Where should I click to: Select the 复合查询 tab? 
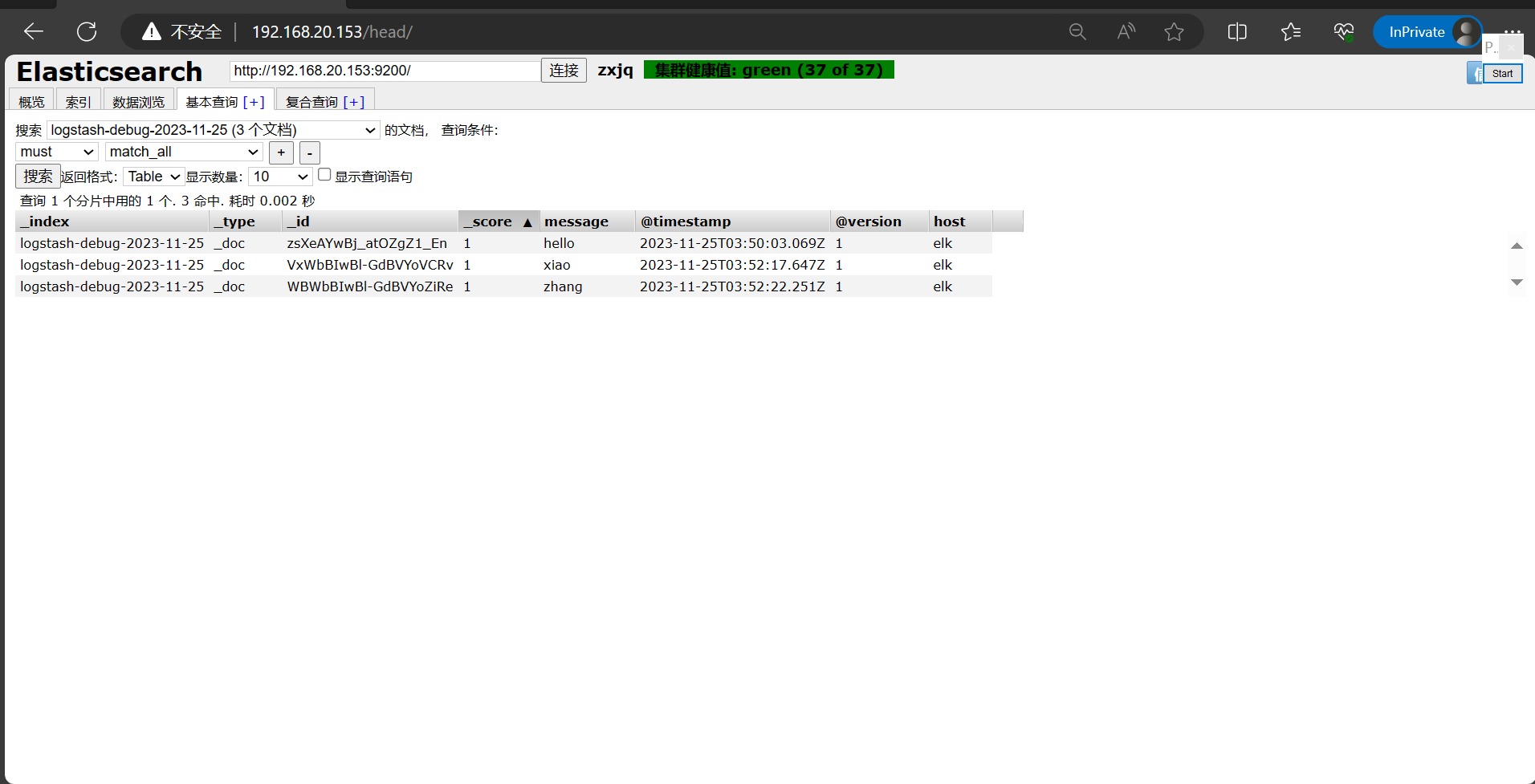[x=311, y=102]
